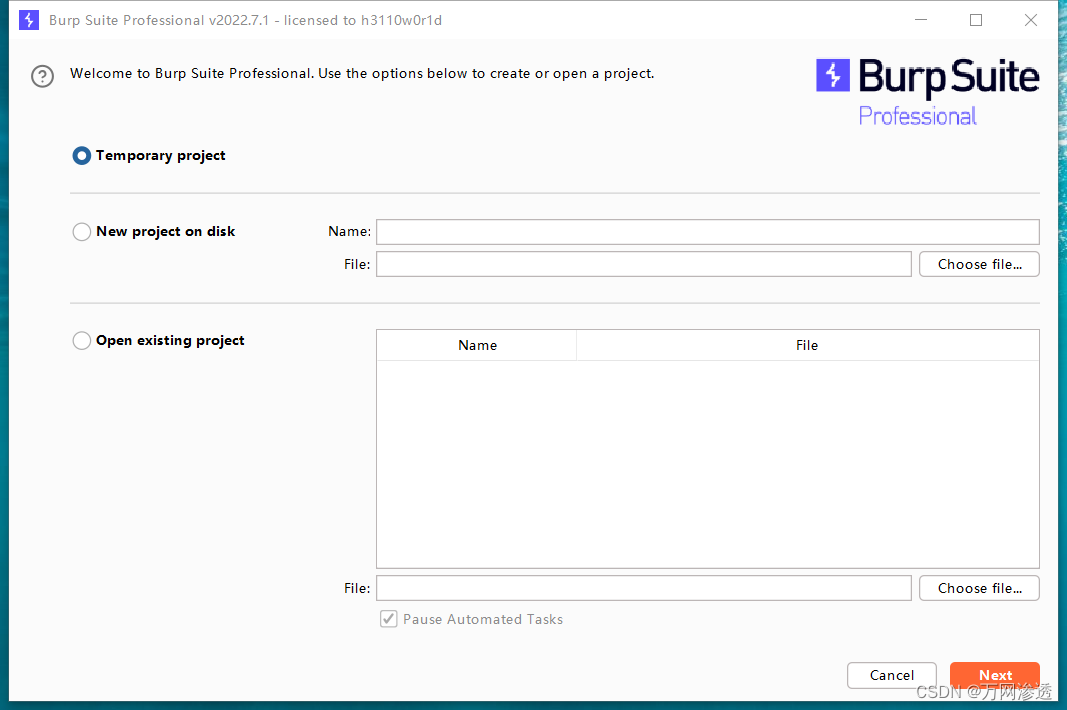Click the Burp Suite lightning icon in title bar
Viewport: 1067px width, 710px height.
pos(29,19)
